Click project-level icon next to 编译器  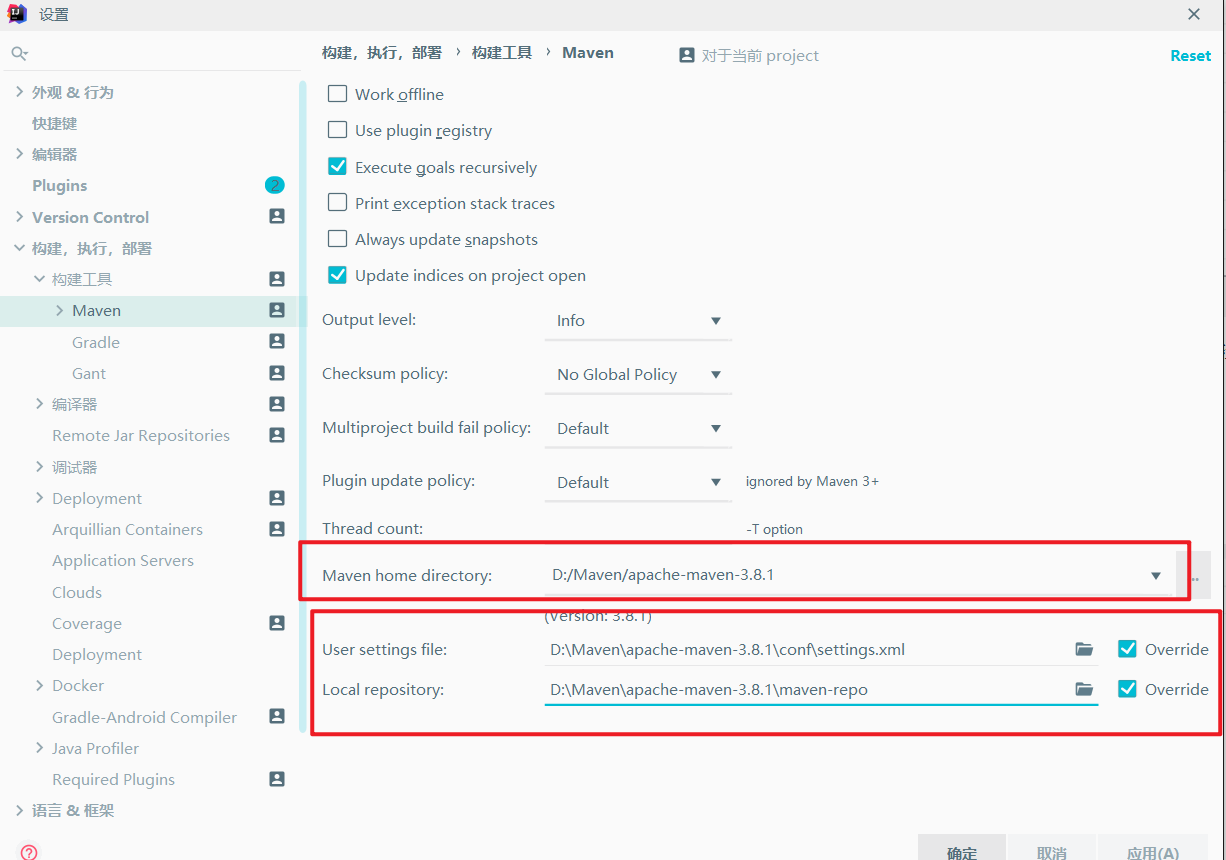pos(277,404)
